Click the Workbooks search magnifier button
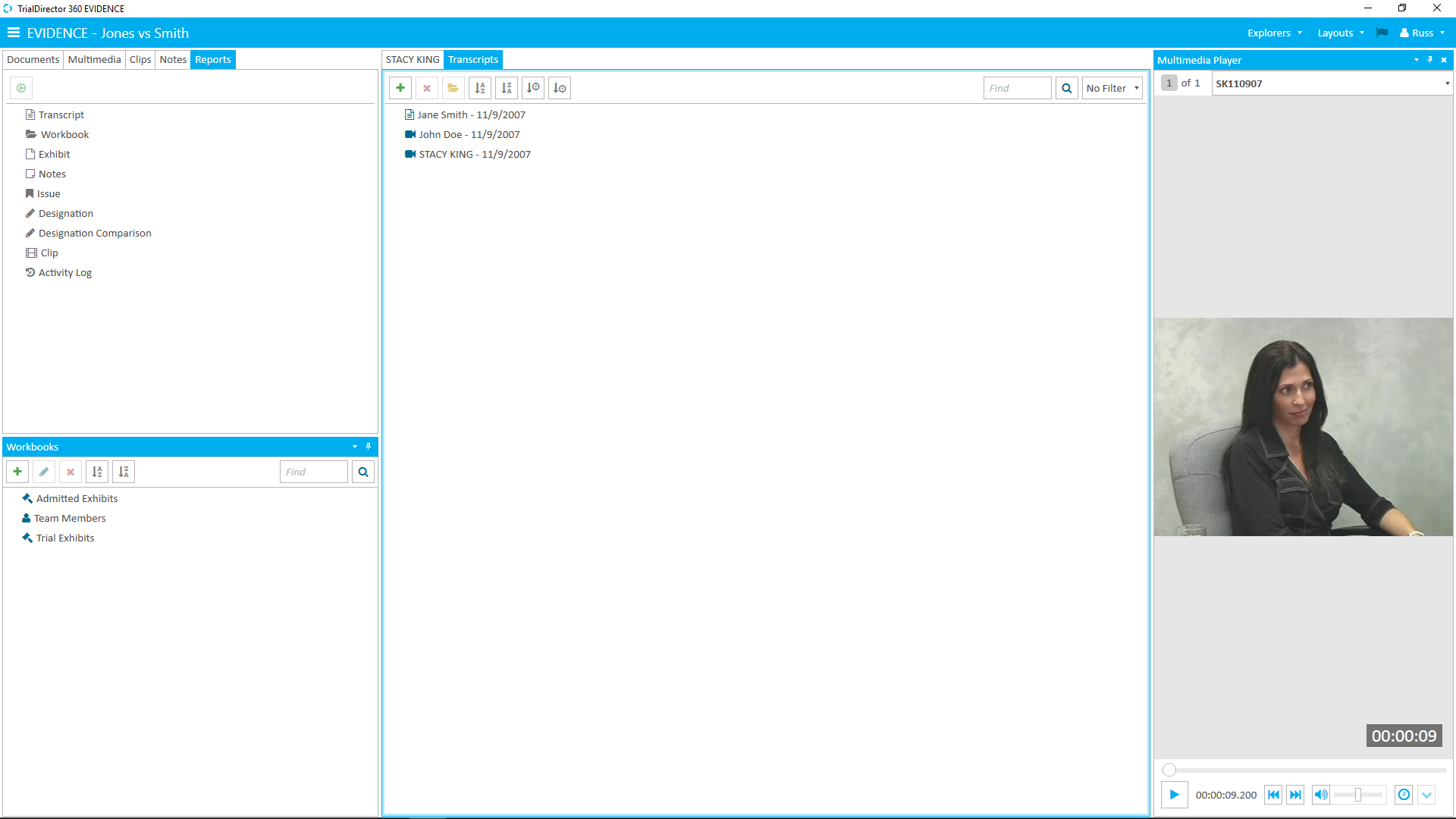The width and height of the screenshot is (1456, 819). click(363, 472)
